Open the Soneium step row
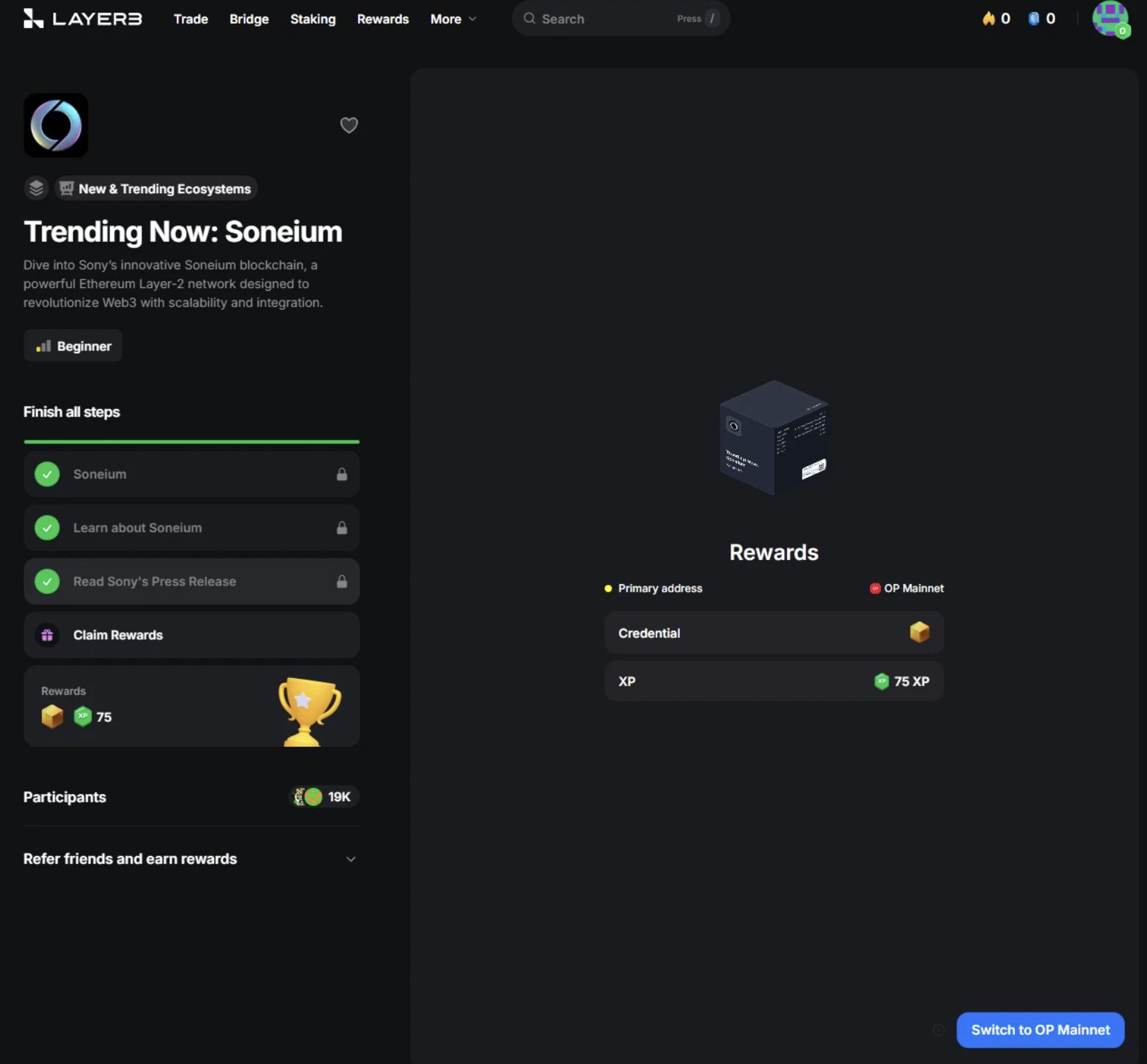1147x1064 pixels. (192, 474)
